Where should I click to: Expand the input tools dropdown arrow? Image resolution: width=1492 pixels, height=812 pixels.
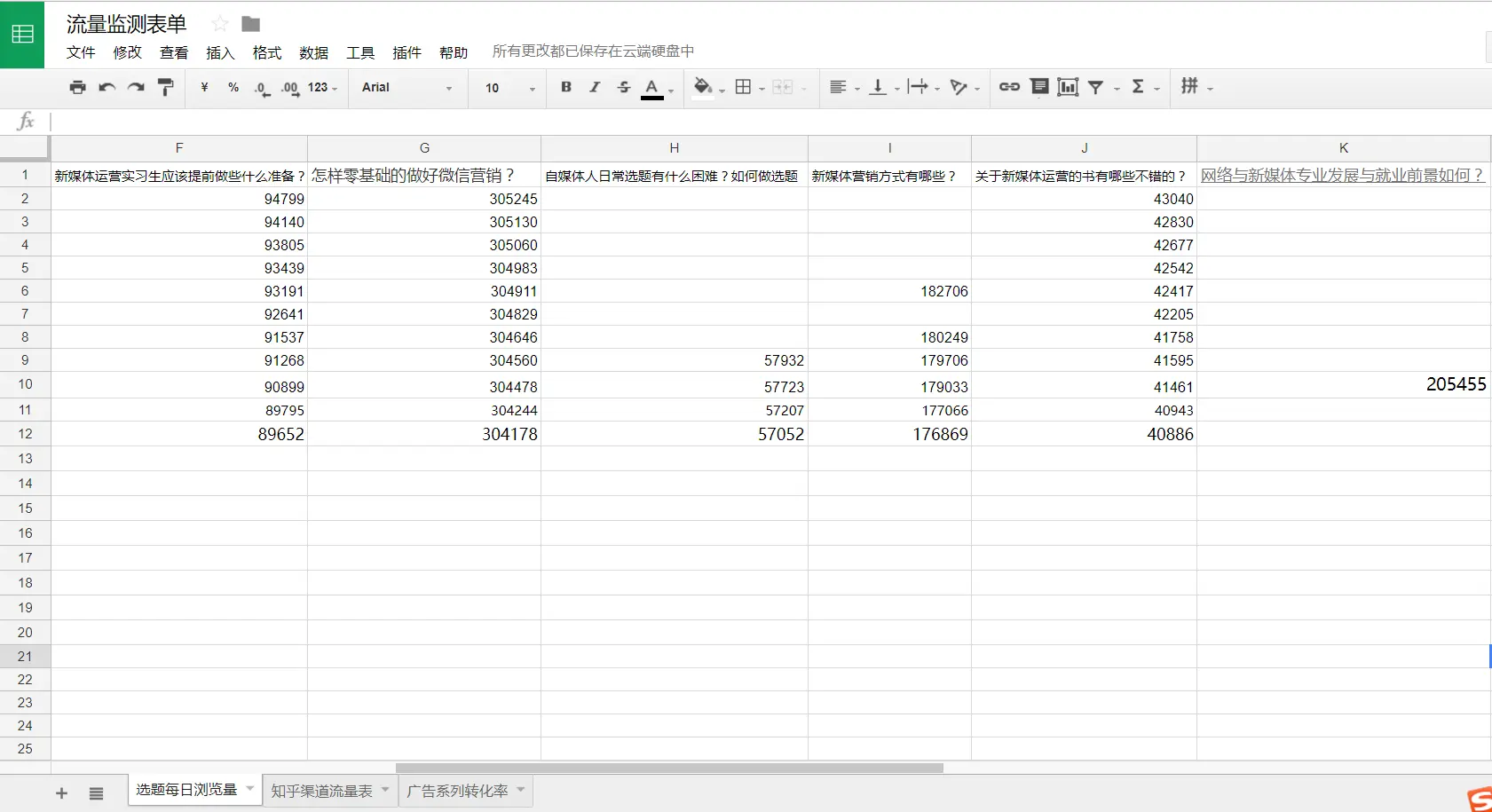(x=1211, y=89)
